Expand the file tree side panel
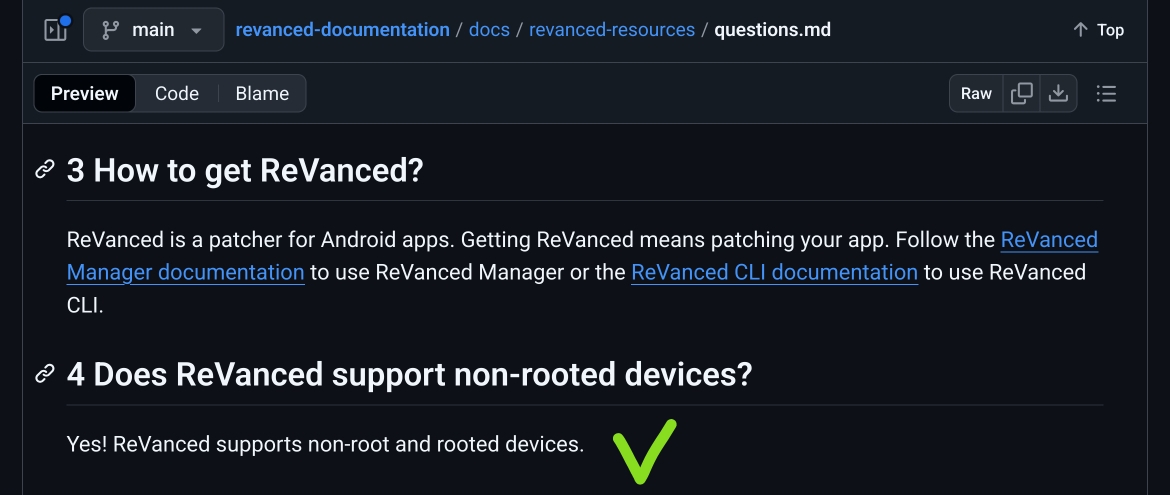The height and width of the screenshot is (495, 1170). 54,30
